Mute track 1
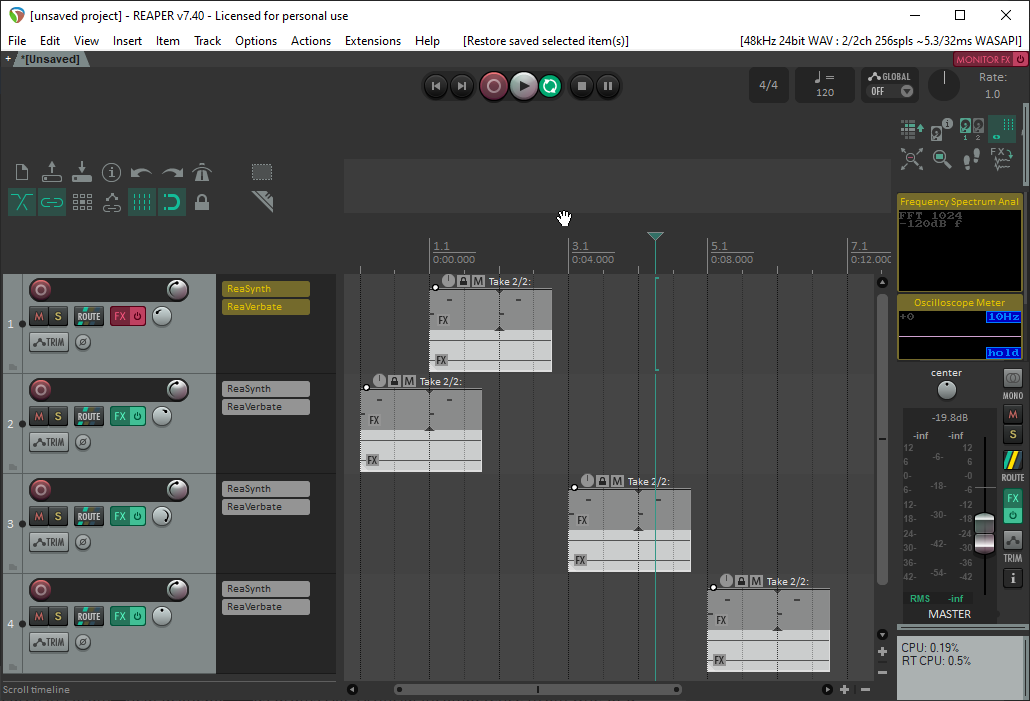1030x701 pixels. pos(39,316)
